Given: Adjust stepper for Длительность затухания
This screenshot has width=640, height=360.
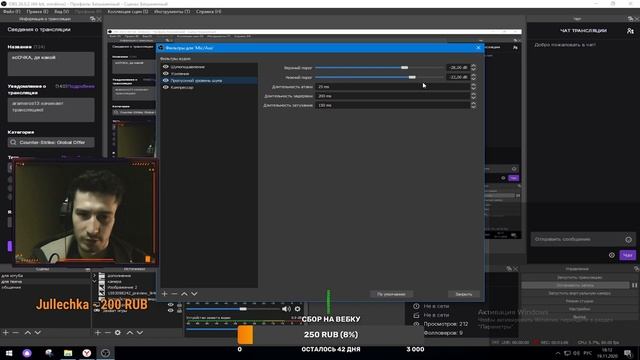Looking at the screenshot, I should tap(473, 105).
